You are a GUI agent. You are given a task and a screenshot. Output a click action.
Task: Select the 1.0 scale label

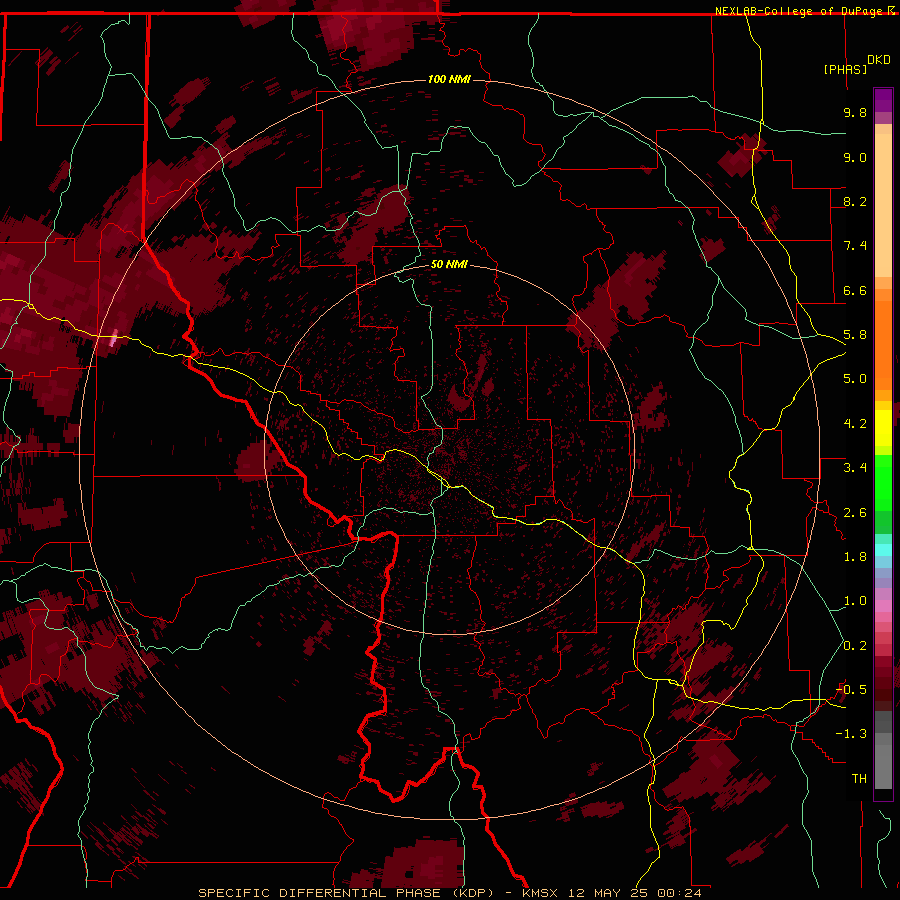click(x=855, y=601)
